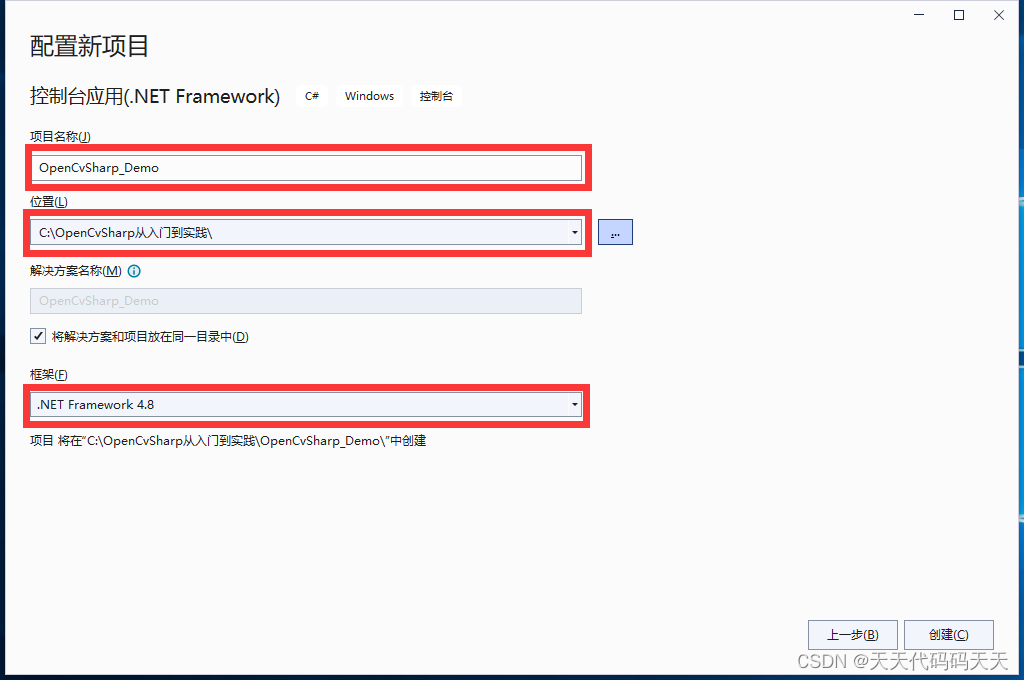Browse for folder with the ... button

point(615,233)
